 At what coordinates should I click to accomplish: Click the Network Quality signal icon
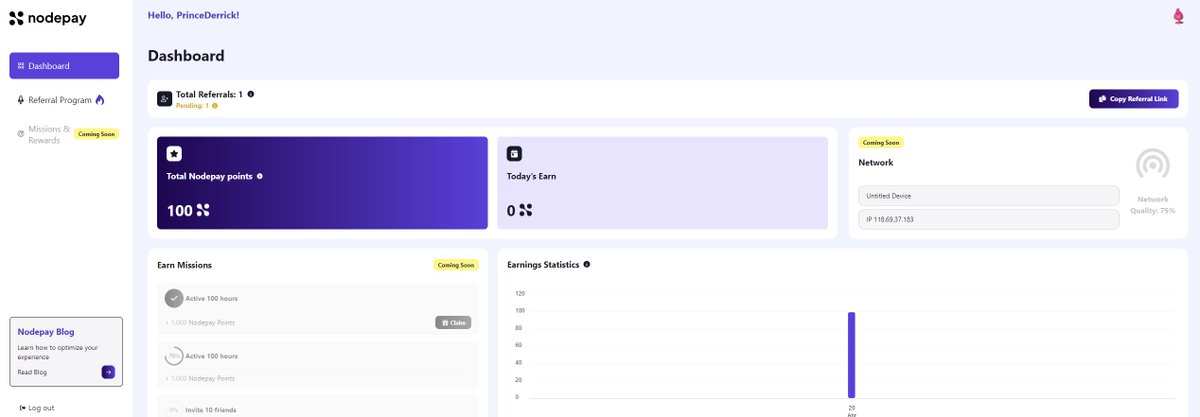click(1153, 165)
